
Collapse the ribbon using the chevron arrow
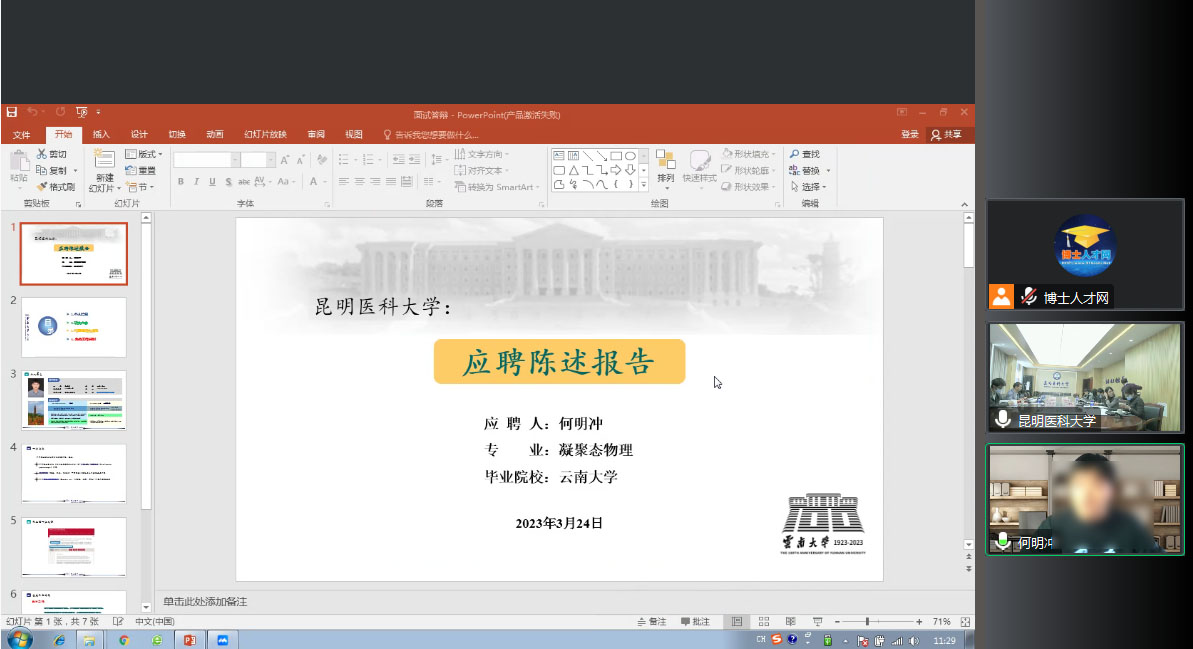[x=964, y=204]
